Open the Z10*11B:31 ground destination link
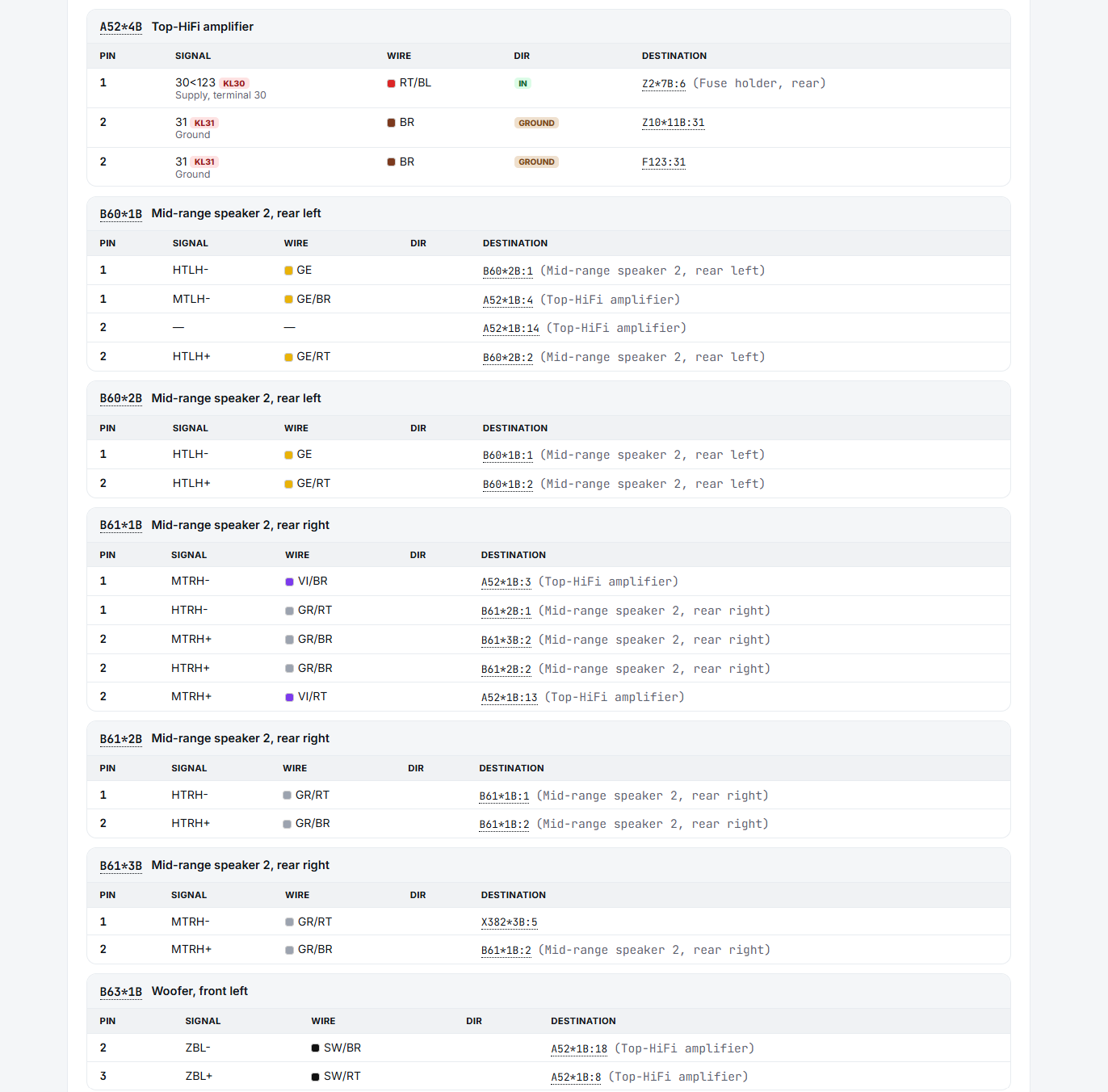The height and width of the screenshot is (1092, 1108). click(x=673, y=123)
